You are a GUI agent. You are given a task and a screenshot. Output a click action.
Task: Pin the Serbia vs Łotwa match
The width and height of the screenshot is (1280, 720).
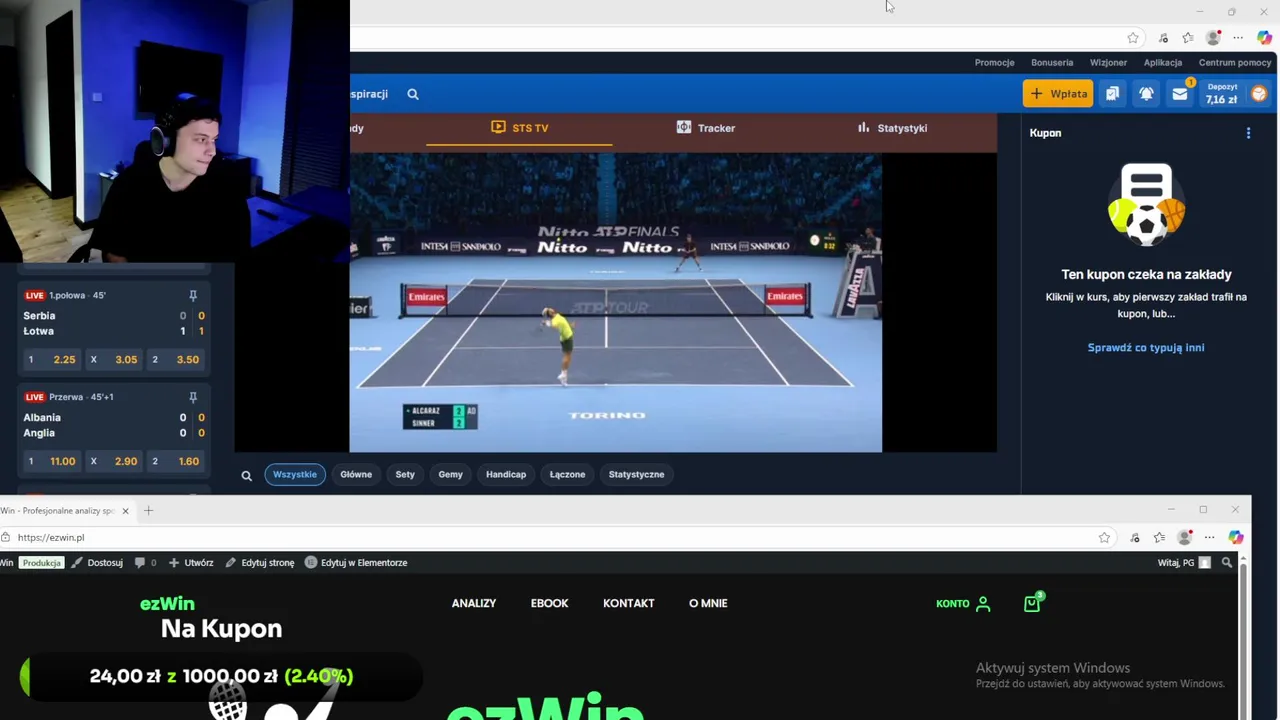193,296
